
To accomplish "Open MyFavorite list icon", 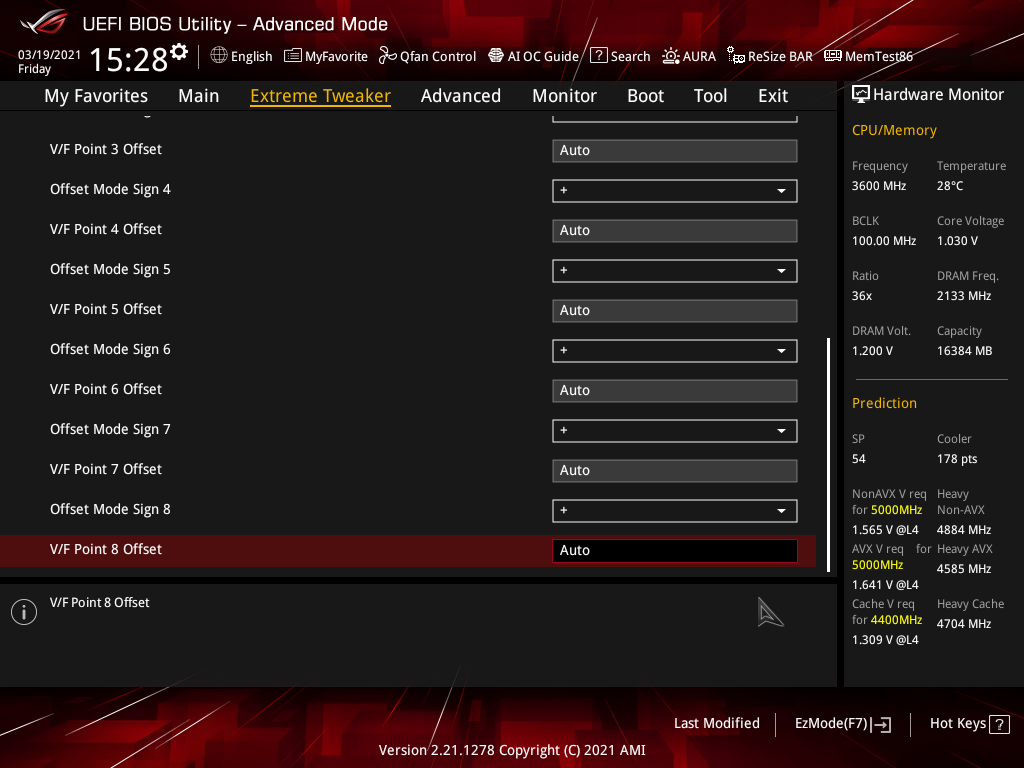I will (x=293, y=56).
